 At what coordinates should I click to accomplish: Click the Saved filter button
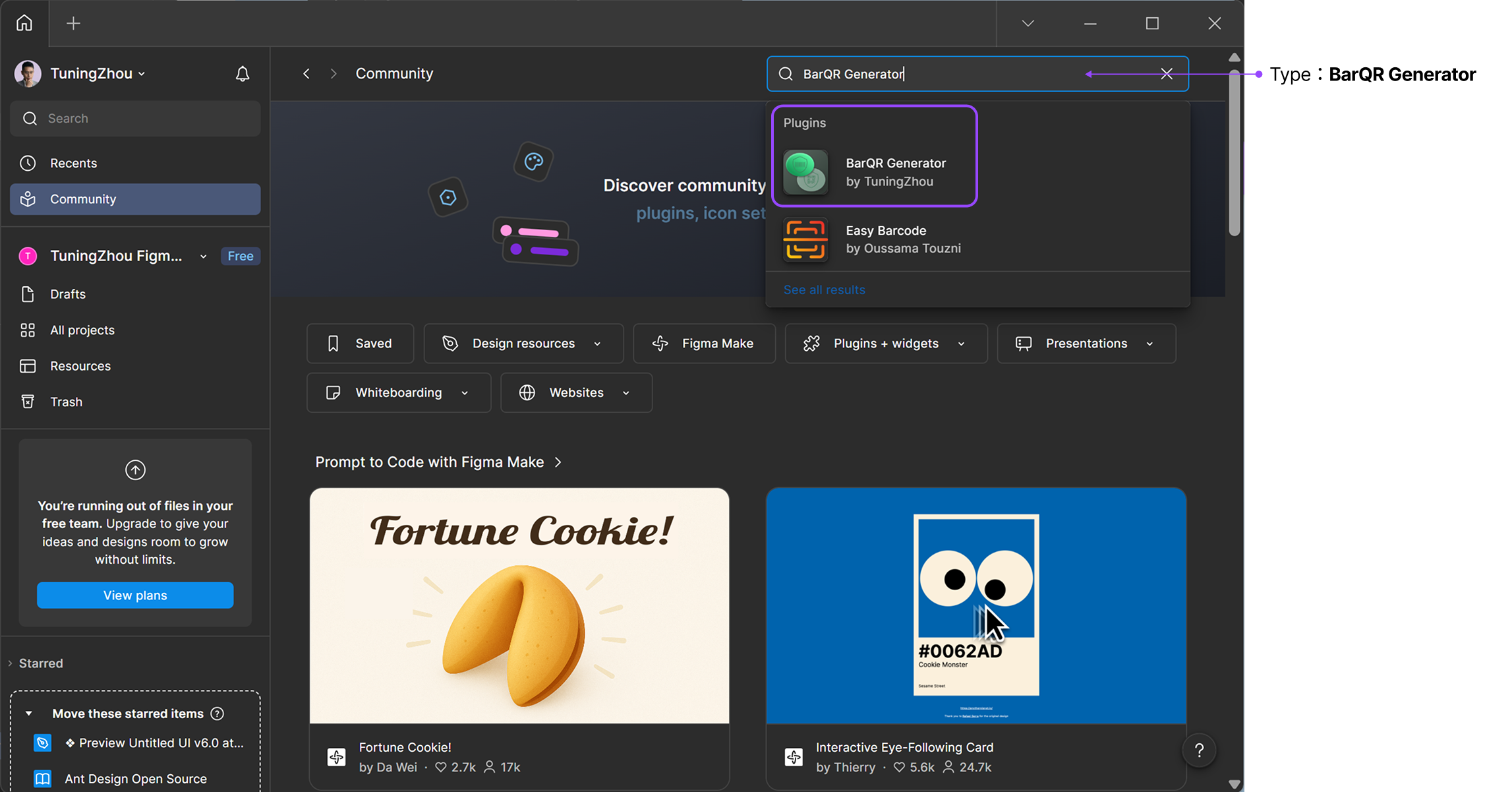coord(360,344)
